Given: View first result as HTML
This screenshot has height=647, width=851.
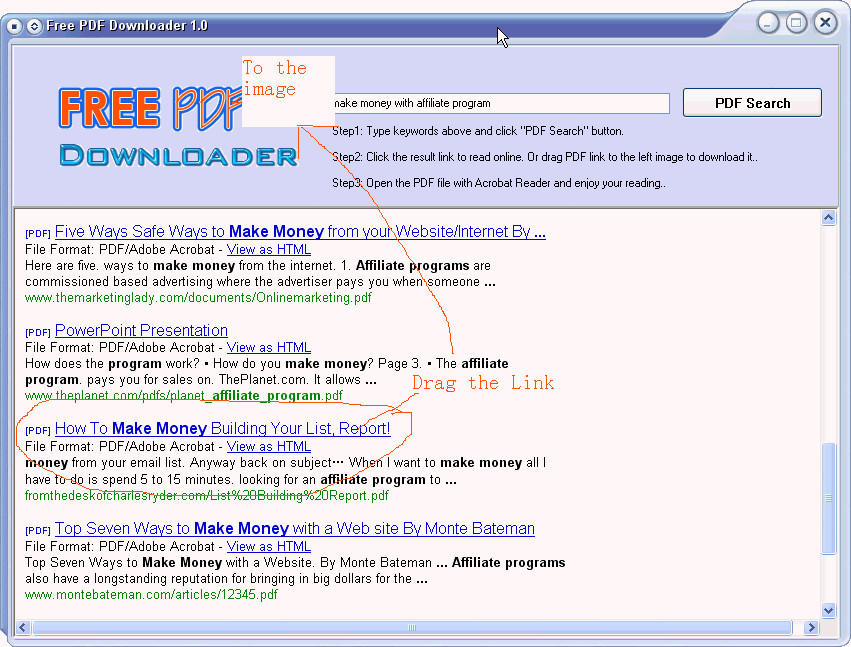Looking at the screenshot, I should (269, 250).
